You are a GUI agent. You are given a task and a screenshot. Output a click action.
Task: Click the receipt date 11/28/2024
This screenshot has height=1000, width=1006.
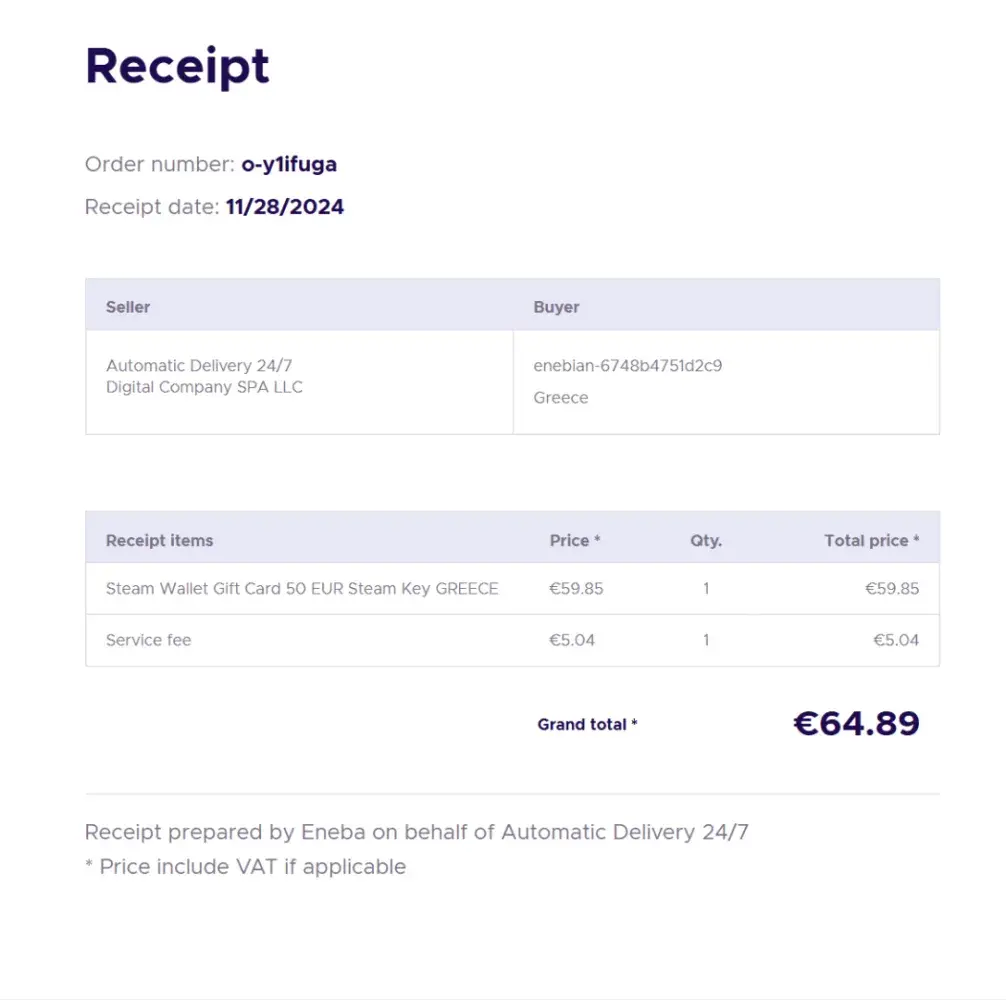285,207
